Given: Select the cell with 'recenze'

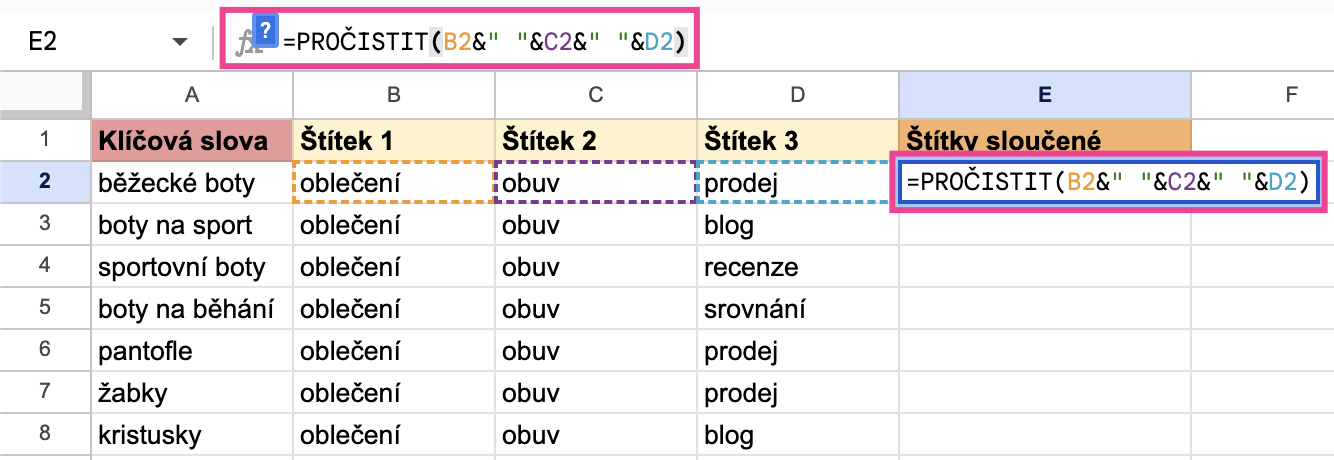Looking at the screenshot, I should pyautogui.click(x=797, y=267).
